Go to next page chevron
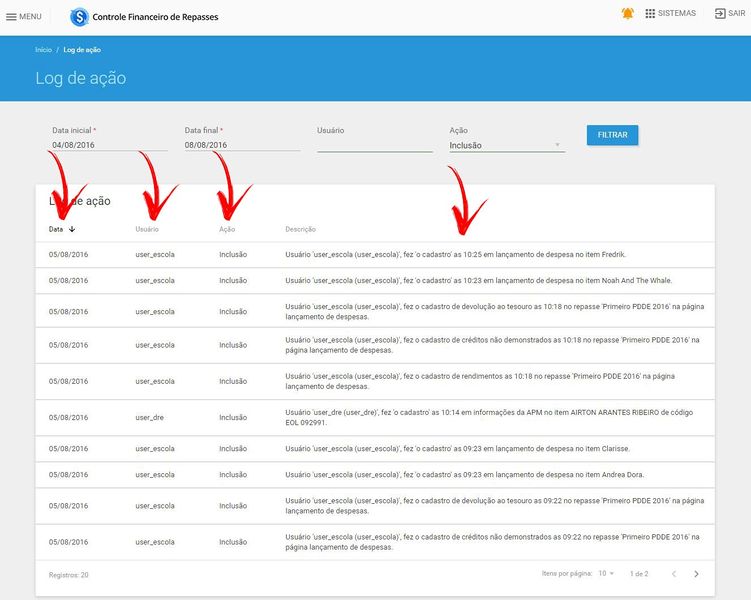The width and height of the screenshot is (751, 600). tap(696, 574)
